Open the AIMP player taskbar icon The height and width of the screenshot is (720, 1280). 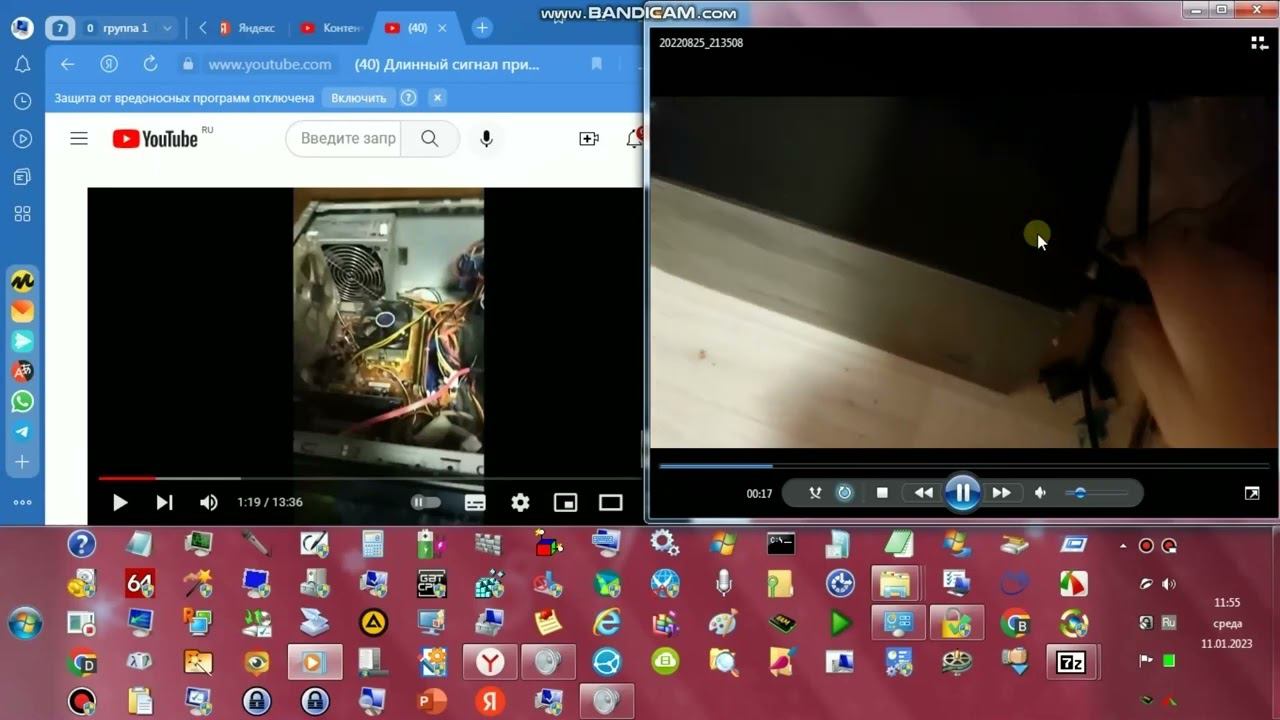pyautogui.click(x=374, y=622)
